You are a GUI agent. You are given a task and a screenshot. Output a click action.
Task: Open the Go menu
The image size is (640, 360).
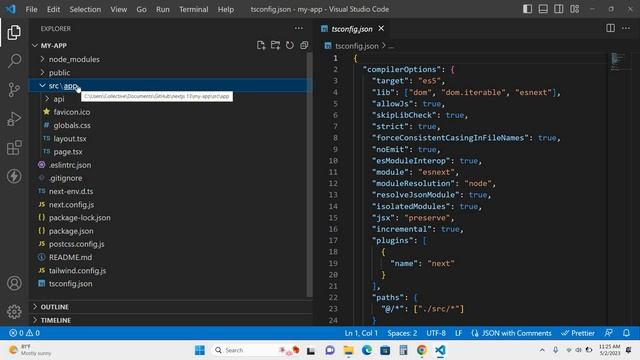pos(141,9)
